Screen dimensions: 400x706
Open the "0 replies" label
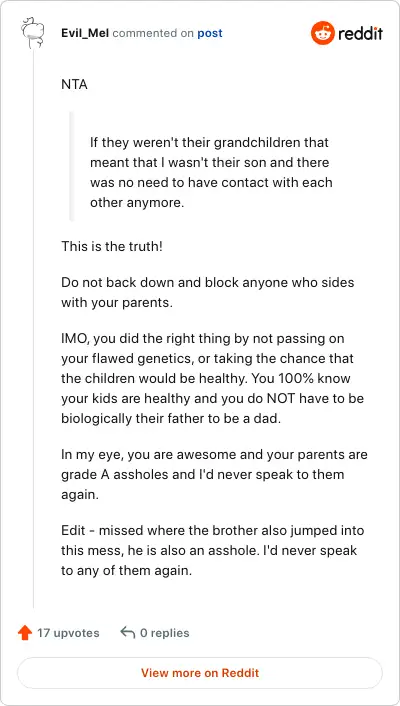click(164, 633)
